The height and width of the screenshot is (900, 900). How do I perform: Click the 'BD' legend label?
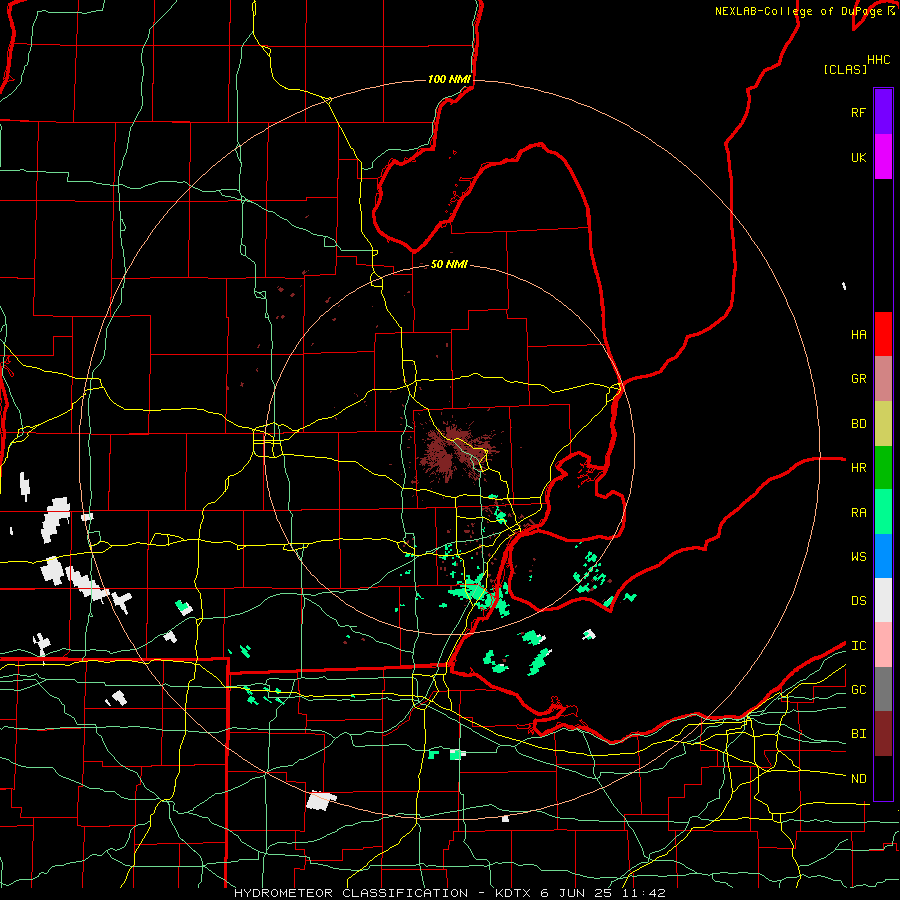tap(859, 424)
